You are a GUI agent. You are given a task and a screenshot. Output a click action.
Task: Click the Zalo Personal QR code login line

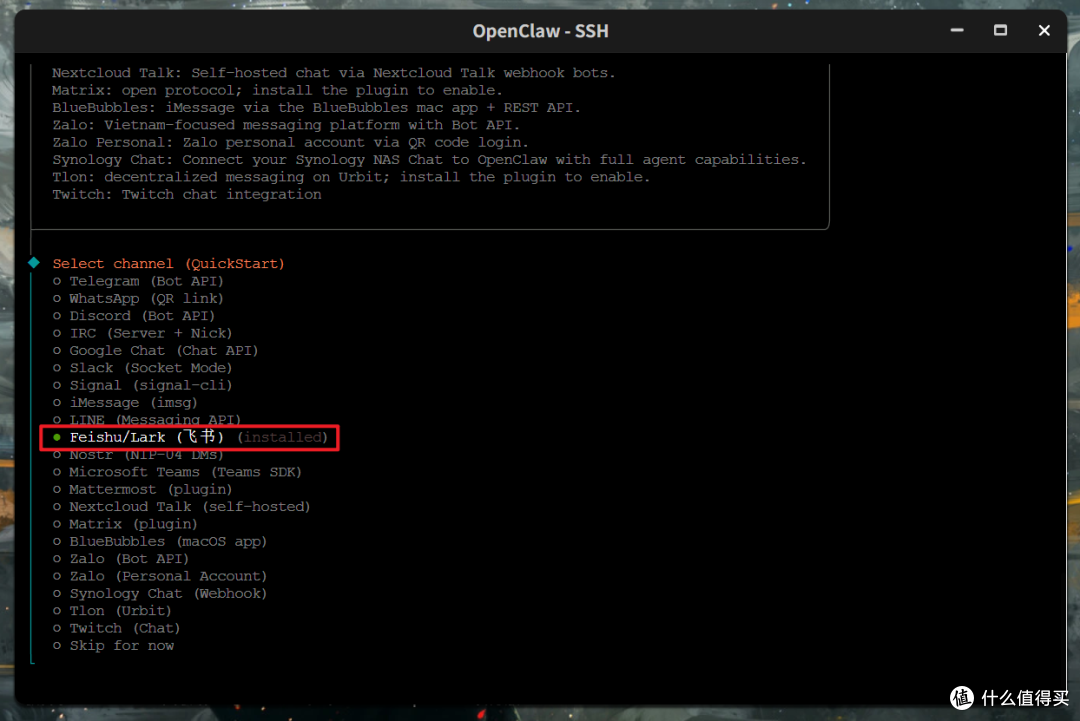(291, 142)
